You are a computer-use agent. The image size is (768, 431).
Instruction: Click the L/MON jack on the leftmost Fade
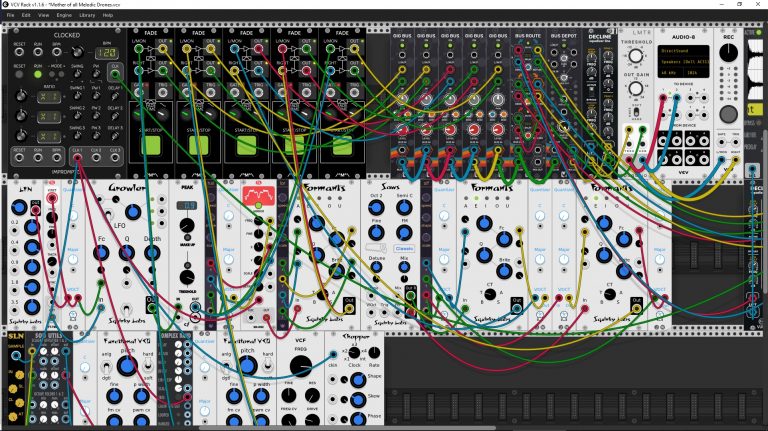[139, 48]
